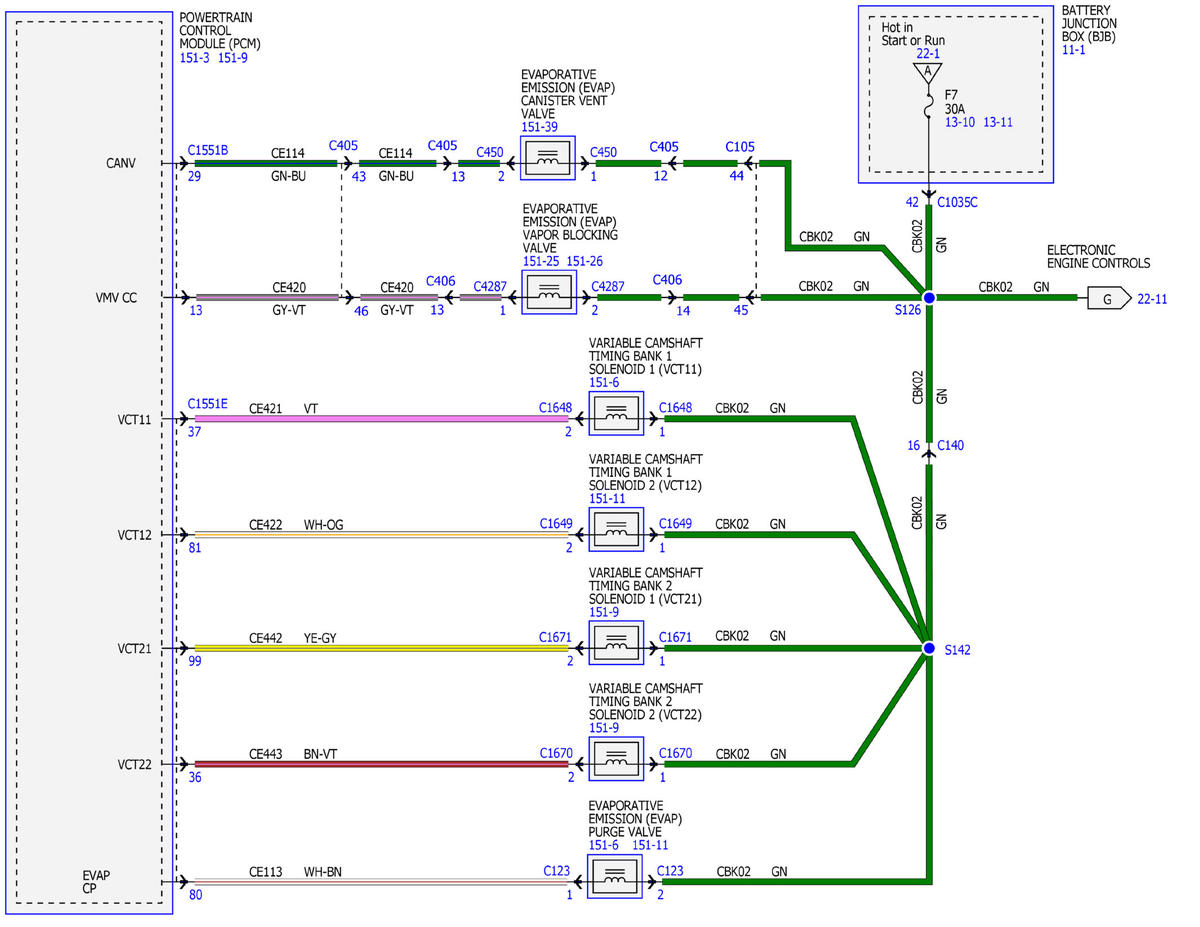Click the C1551B connector label
Viewport: 1200px width, 927px height.
pyautogui.click(x=208, y=150)
